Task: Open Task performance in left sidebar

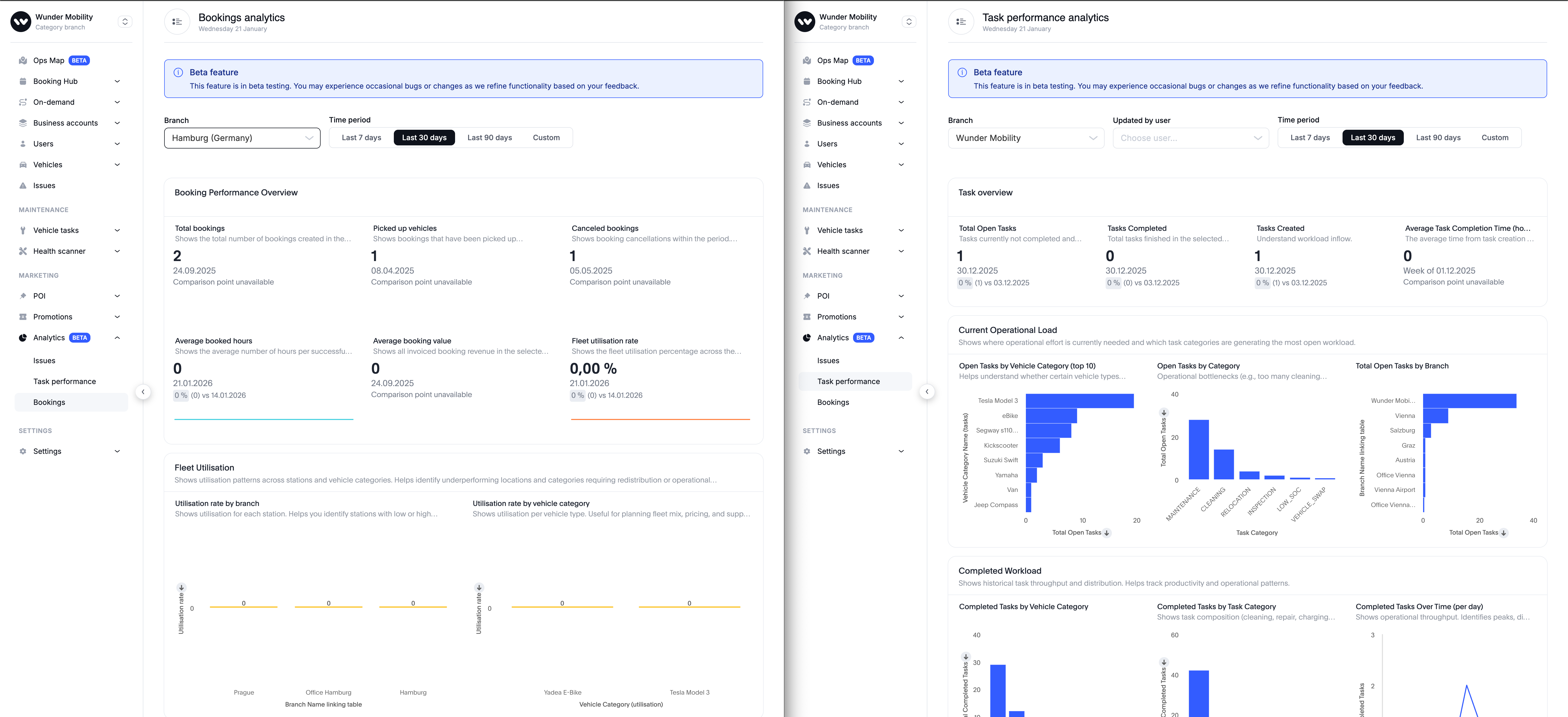Action: (x=65, y=382)
